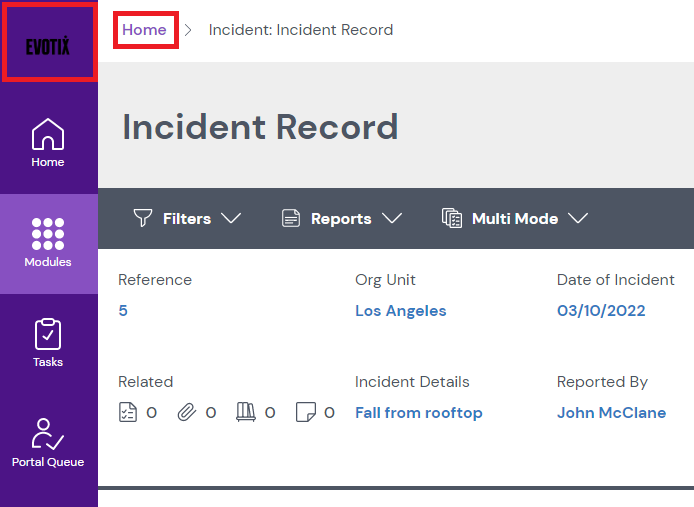Click the Evotix logo in the sidebar
This screenshot has height=507, width=694.
pos(48,45)
